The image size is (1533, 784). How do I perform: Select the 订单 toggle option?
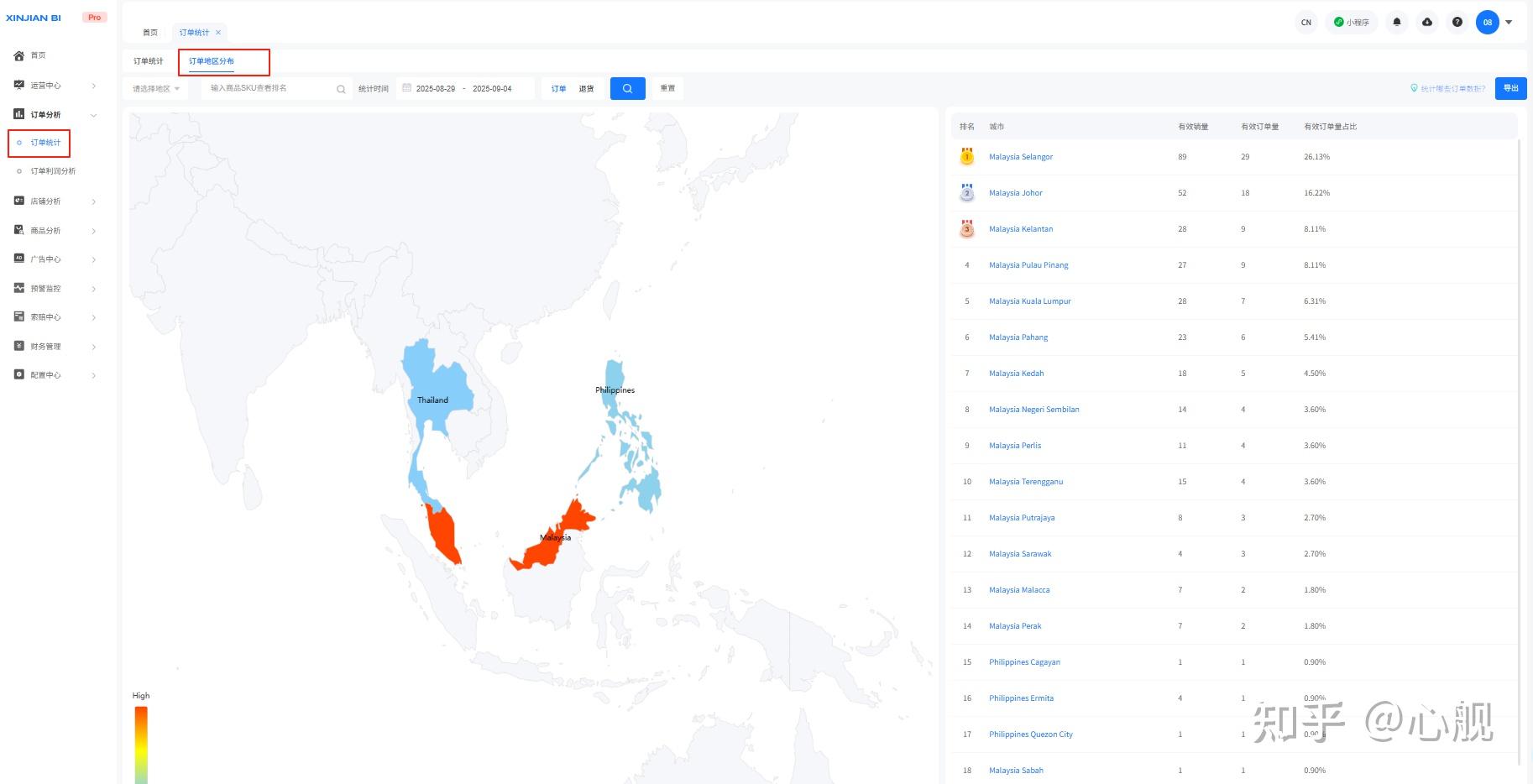[559, 88]
